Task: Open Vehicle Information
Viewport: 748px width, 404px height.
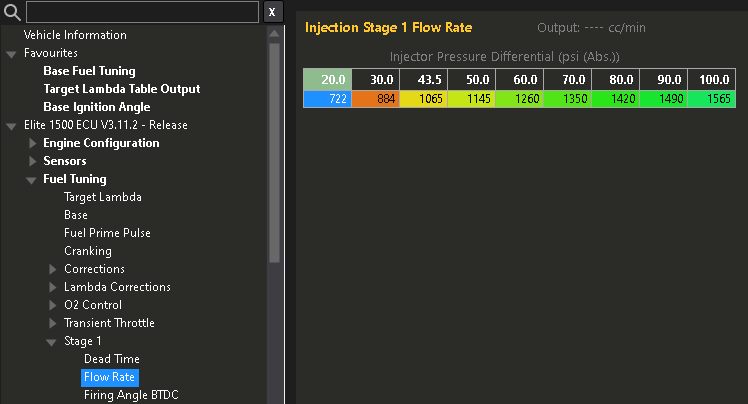Action: 75,35
